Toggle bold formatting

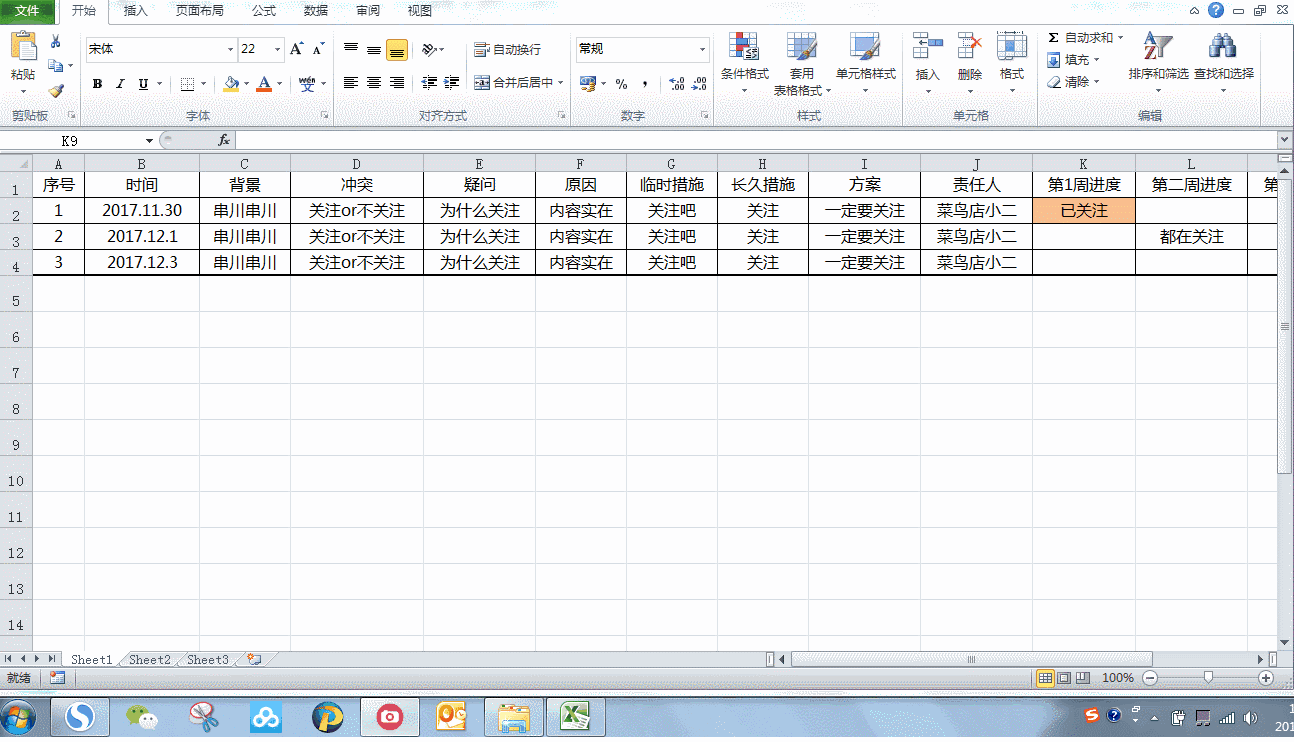[96, 84]
